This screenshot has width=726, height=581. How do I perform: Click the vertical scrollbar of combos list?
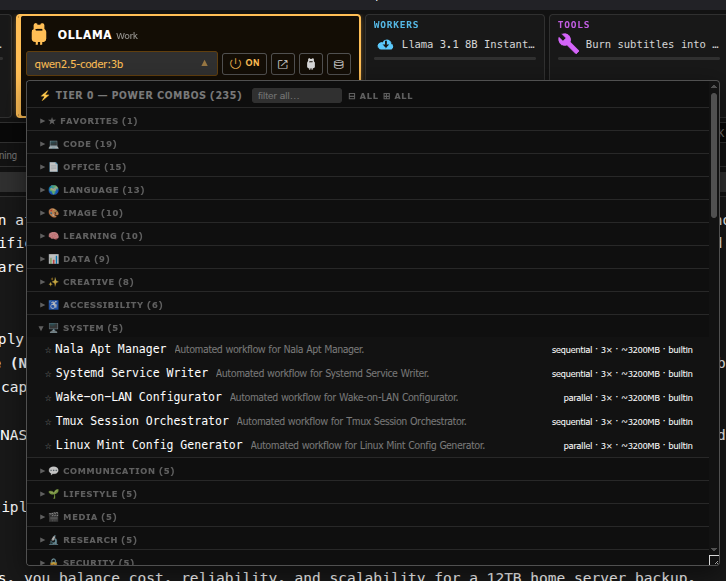(x=714, y=155)
